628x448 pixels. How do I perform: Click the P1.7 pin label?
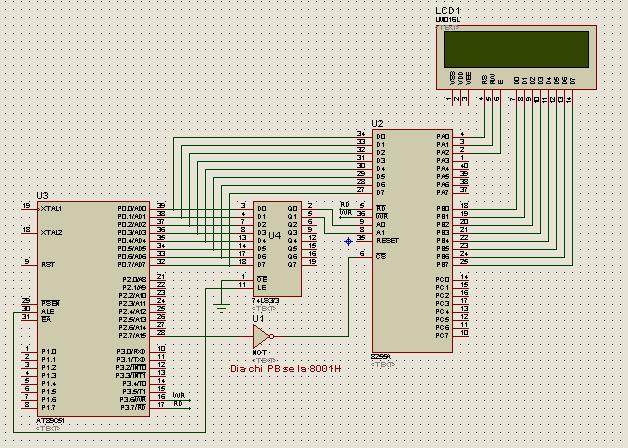[x=48, y=408]
